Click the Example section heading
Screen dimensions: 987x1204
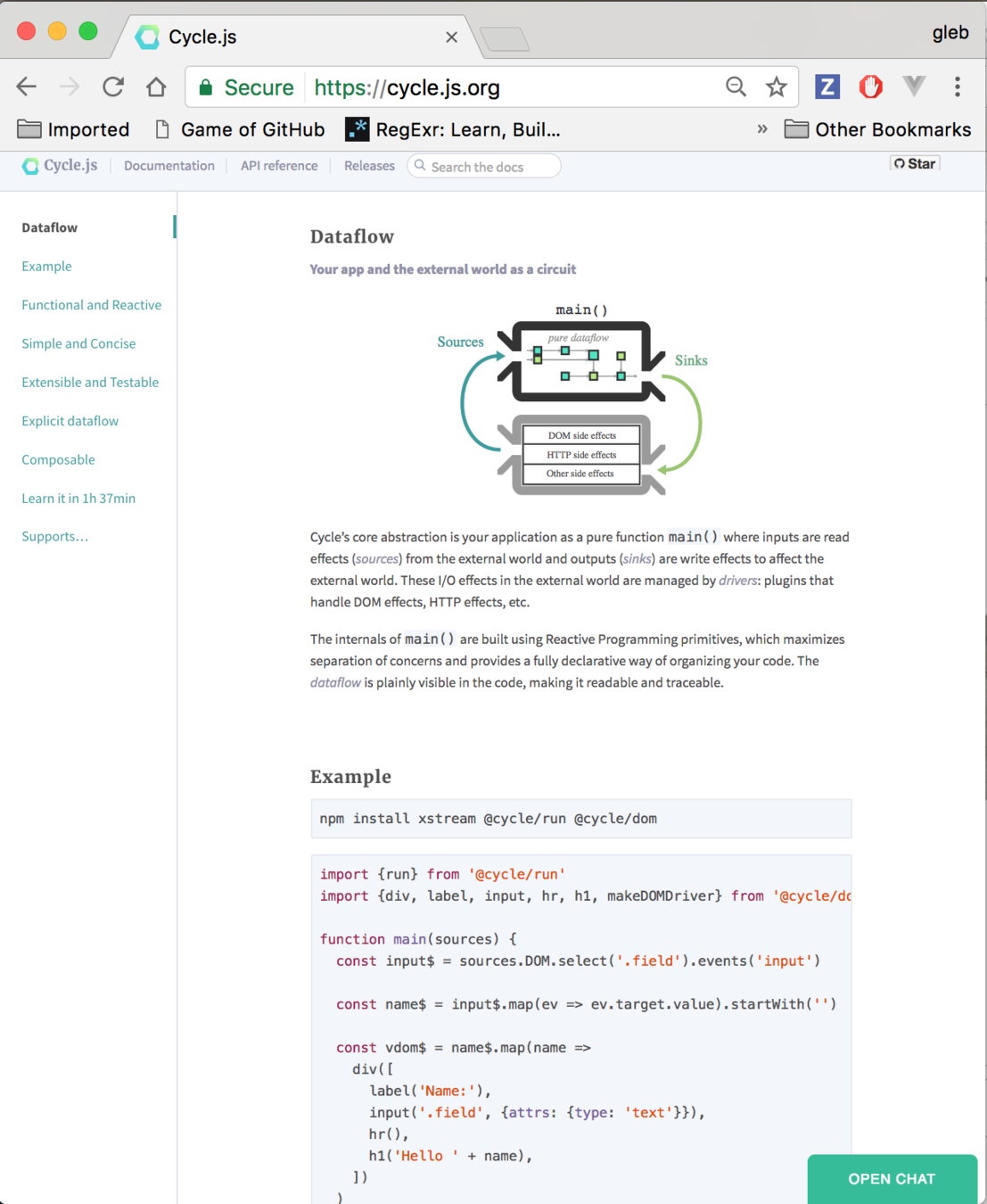coord(350,777)
